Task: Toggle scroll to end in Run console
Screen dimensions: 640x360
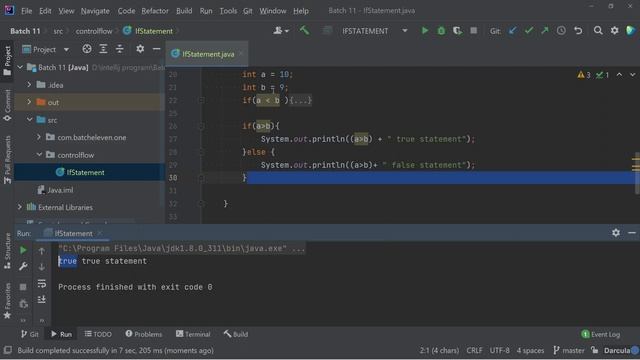Action: (42, 300)
